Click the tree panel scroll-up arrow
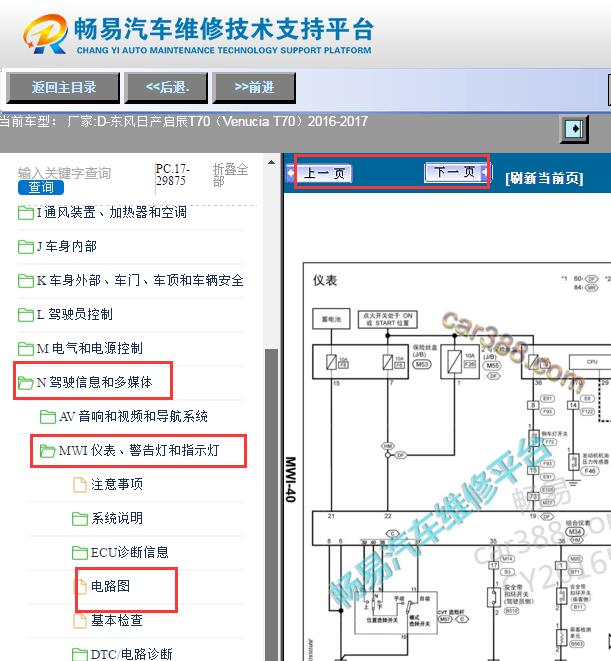 click(272, 162)
